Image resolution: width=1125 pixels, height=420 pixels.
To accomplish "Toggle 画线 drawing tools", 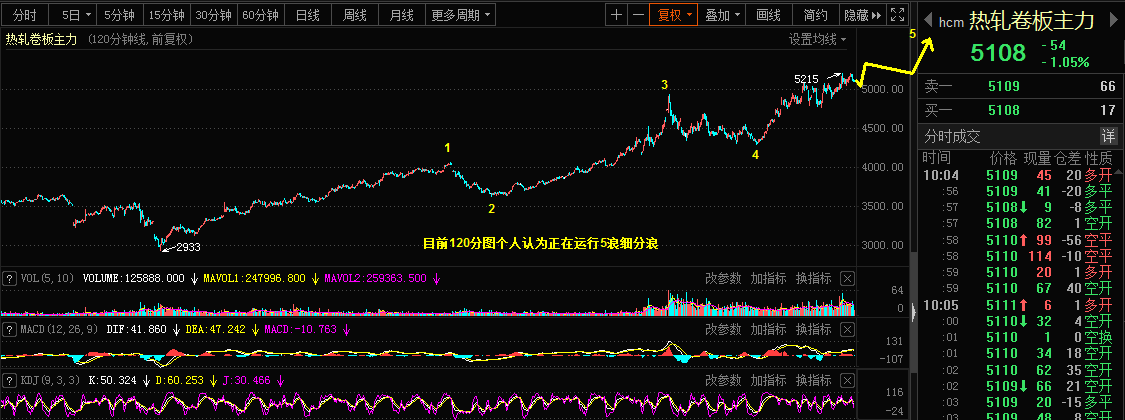I will [x=768, y=14].
